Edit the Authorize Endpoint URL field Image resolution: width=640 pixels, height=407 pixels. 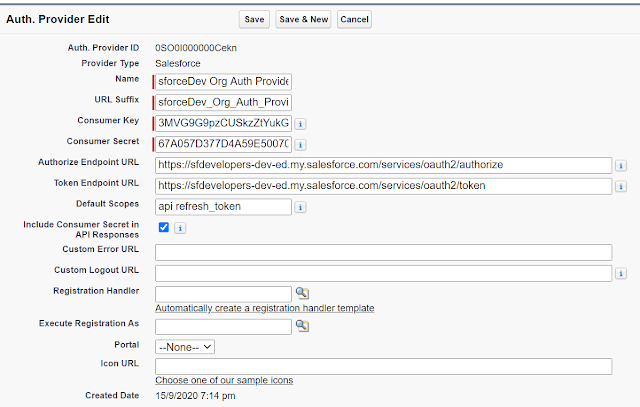coord(383,165)
